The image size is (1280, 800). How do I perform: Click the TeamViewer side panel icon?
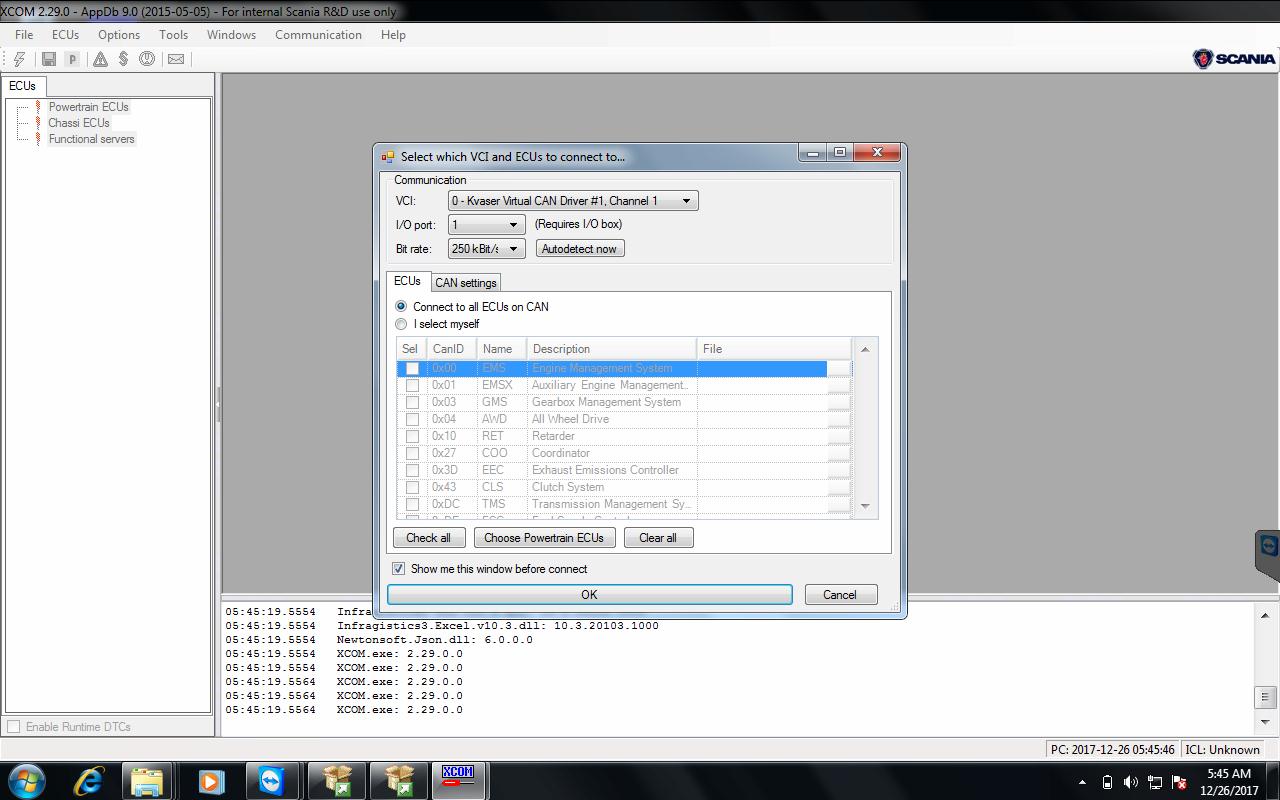(1269, 547)
